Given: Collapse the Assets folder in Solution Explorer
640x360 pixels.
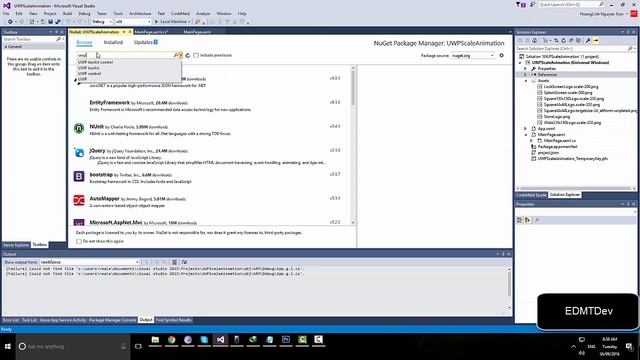Looking at the screenshot, I should [x=526, y=81].
